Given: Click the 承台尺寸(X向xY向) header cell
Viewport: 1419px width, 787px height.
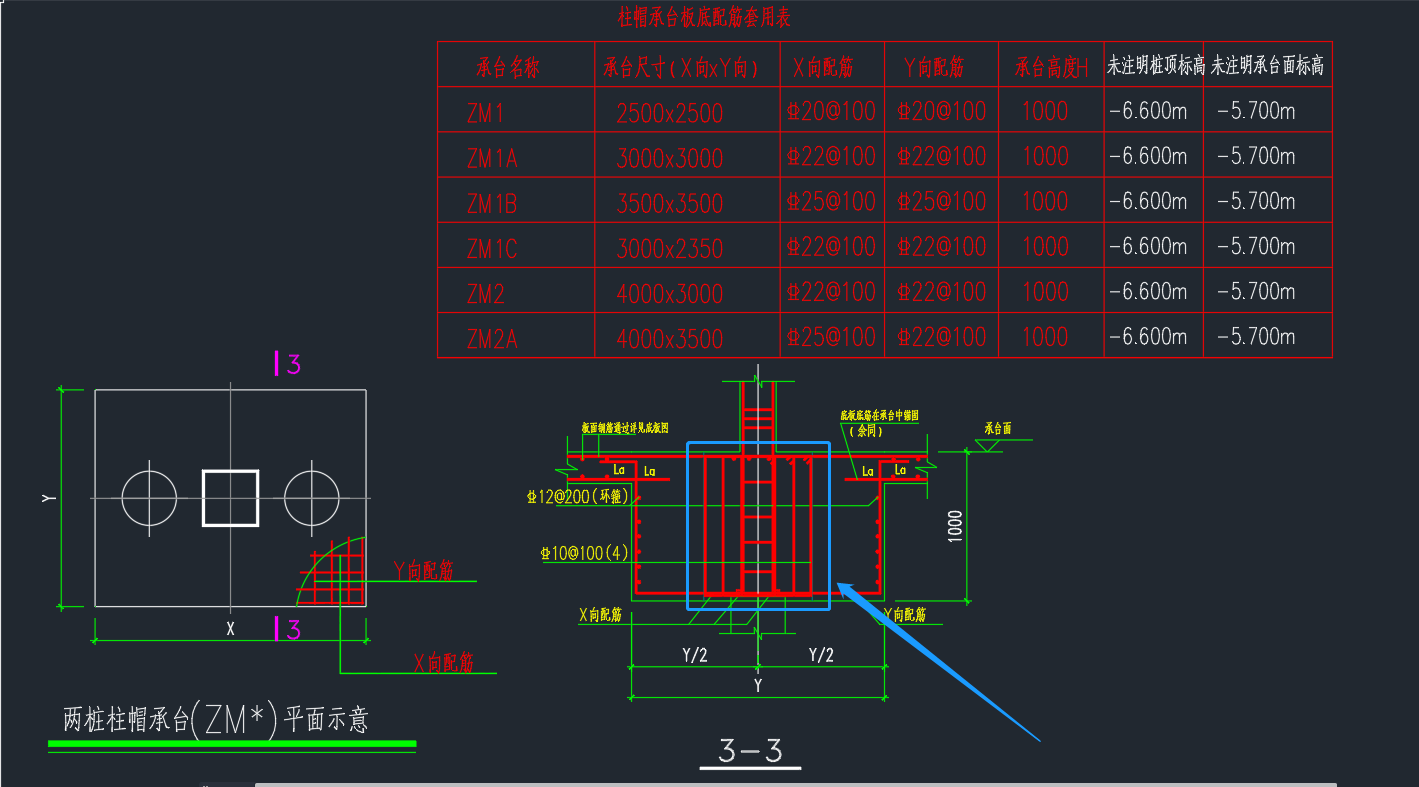Looking at the screenshot, I should pyautogui.click(x=679, y=68).
